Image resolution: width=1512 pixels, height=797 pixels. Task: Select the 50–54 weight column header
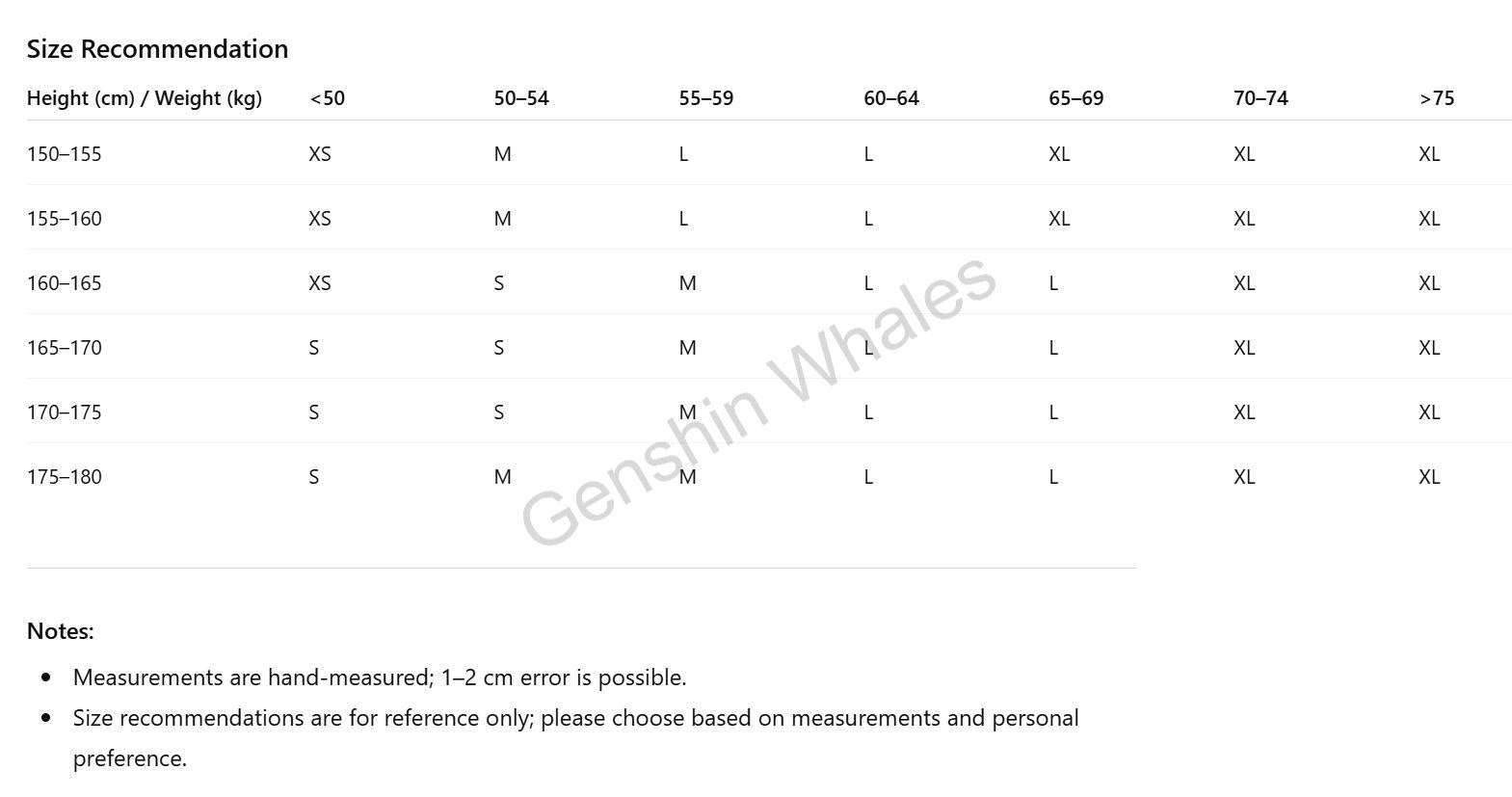[521, 98]
